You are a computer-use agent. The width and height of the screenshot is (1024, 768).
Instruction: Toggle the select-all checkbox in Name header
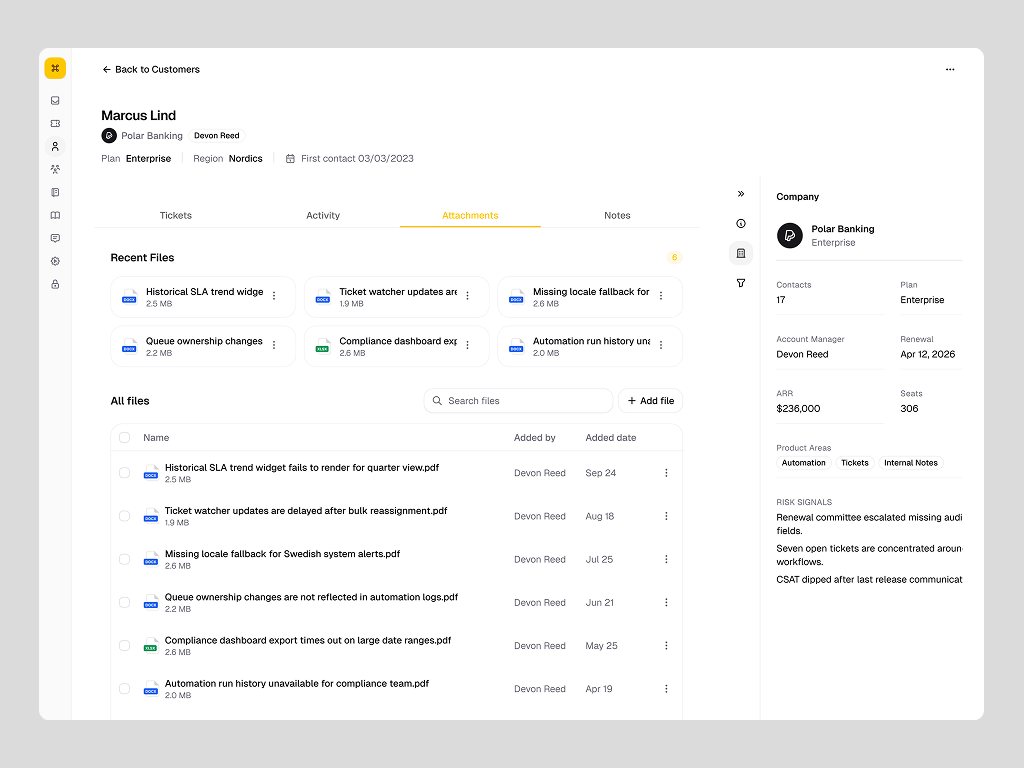click(x=125, y=438)
